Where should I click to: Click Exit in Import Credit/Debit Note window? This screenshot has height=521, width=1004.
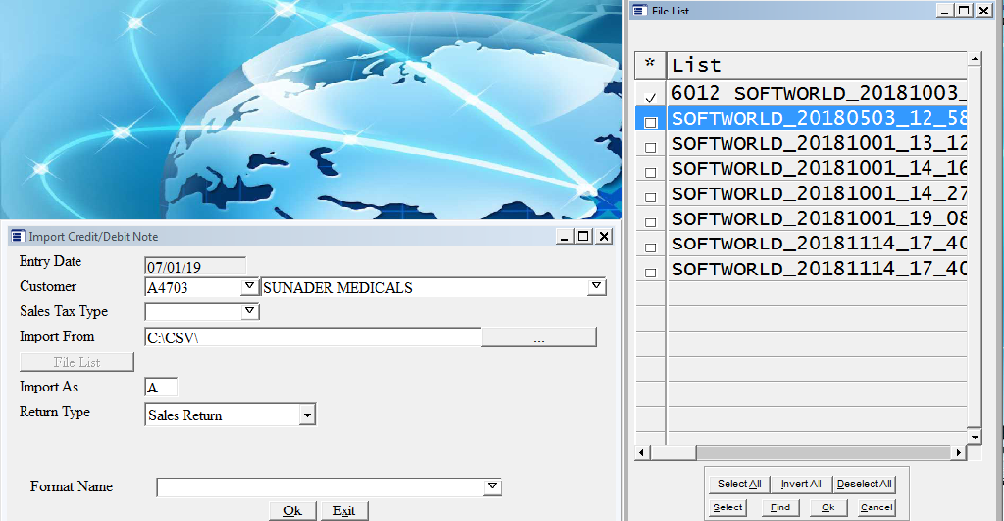(344, 511)
